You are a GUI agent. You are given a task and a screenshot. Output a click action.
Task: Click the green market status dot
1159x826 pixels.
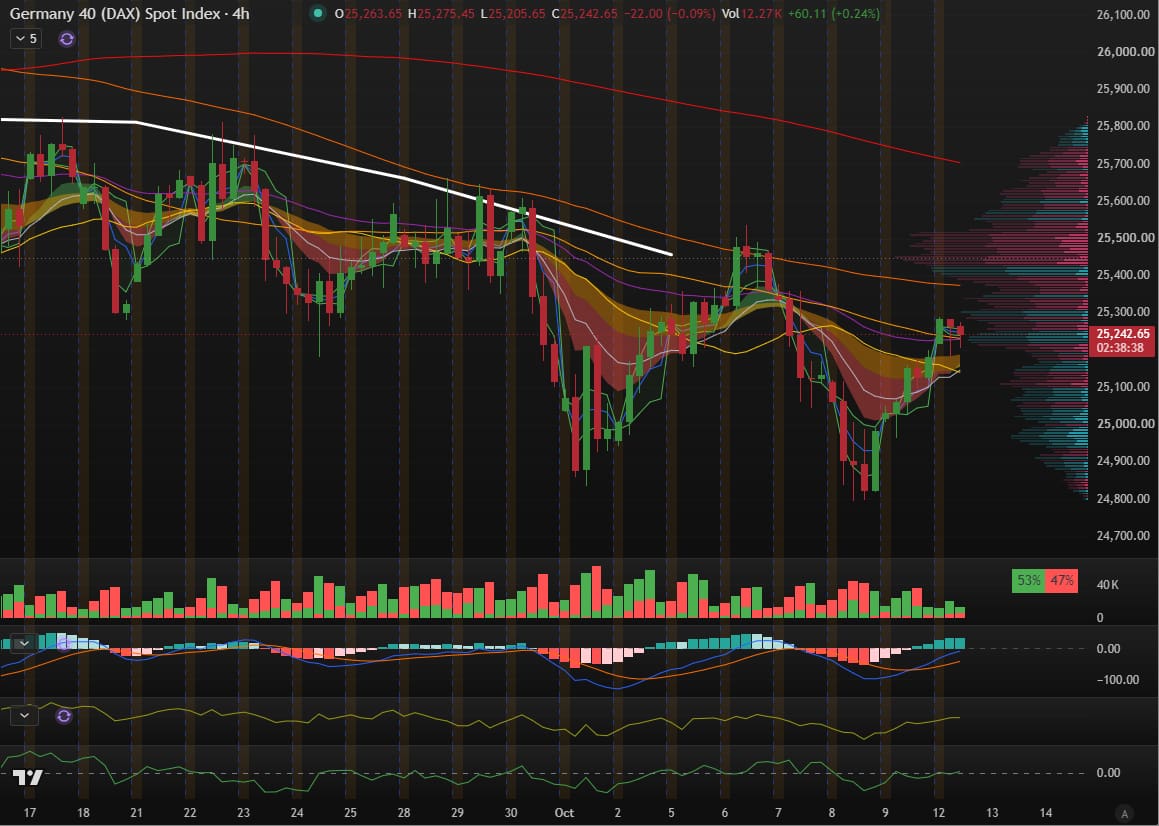318,13
